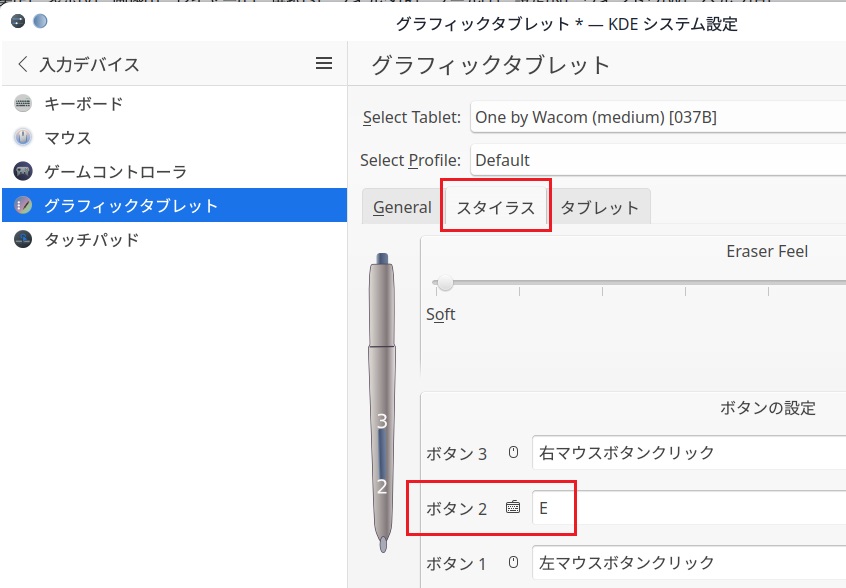
Task: Click the app icon in the title bar
Action: (x=17, y=20)
